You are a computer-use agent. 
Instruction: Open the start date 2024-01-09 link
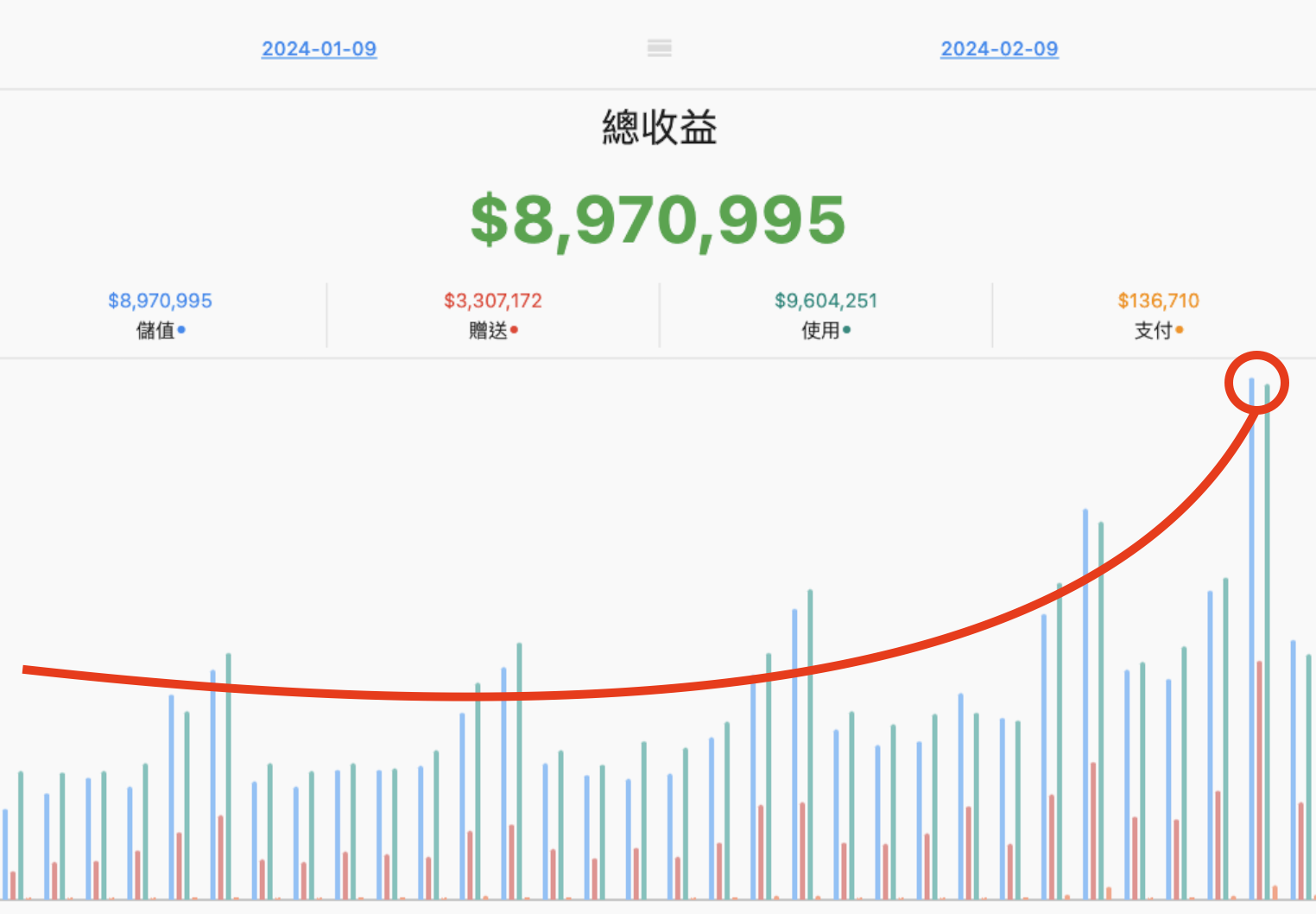319,48
